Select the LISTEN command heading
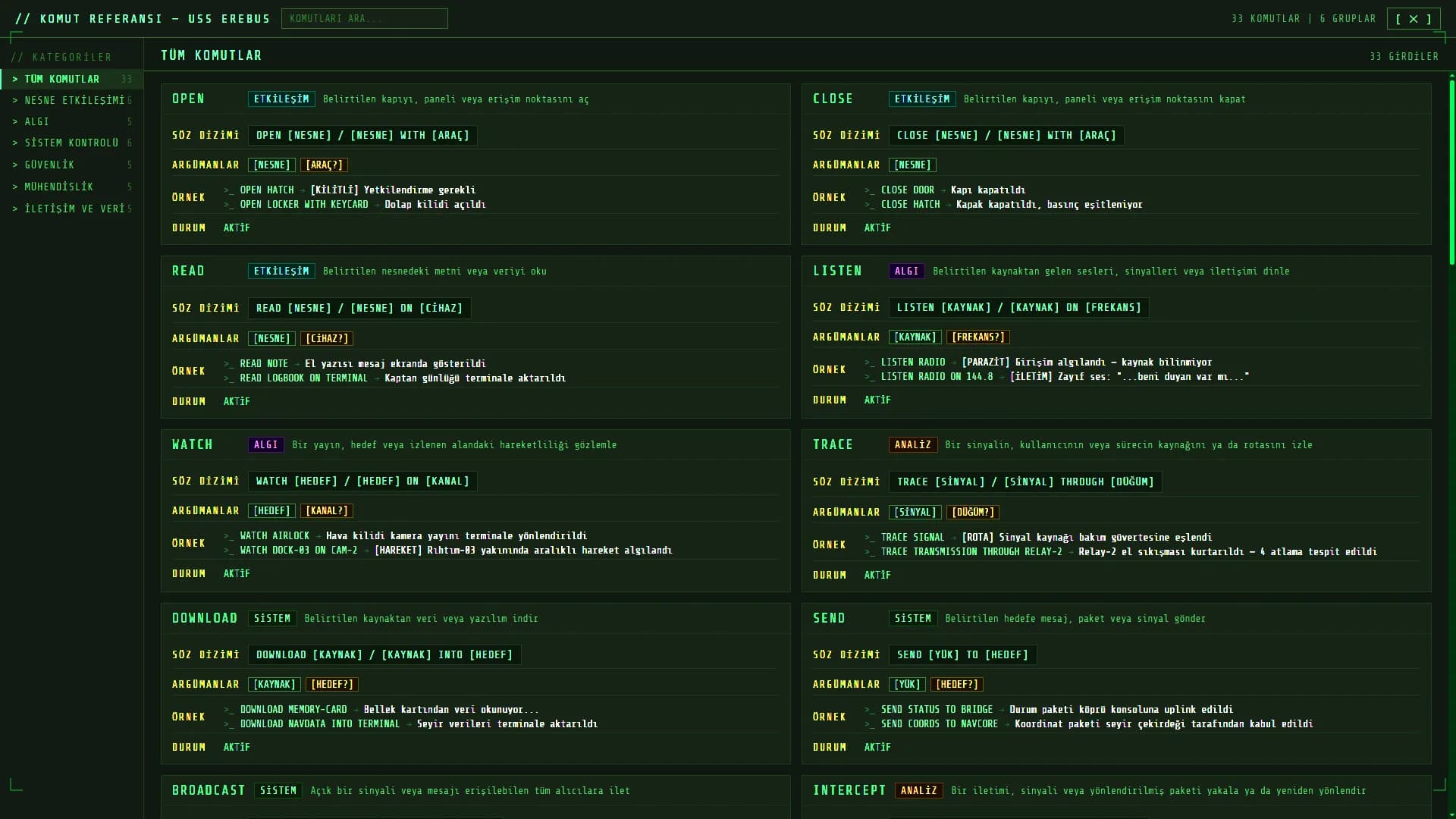 (x=837, y=271)
